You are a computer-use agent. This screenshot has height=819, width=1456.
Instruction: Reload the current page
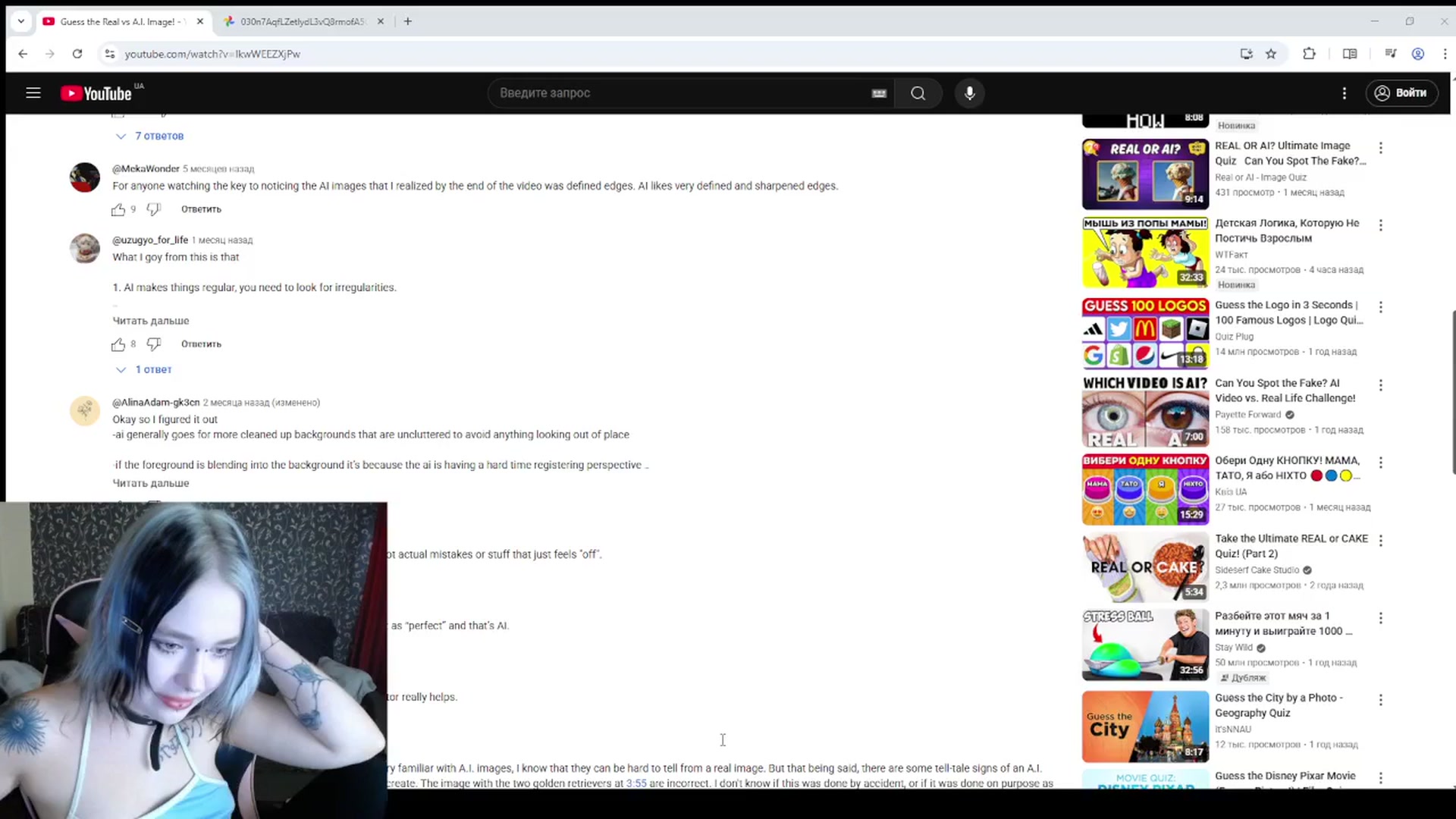coord(77,54)
